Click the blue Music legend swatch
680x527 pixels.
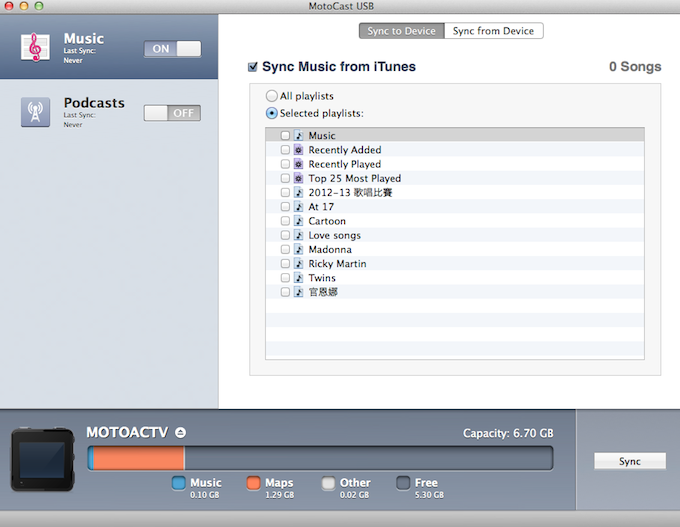pos(179,483)
